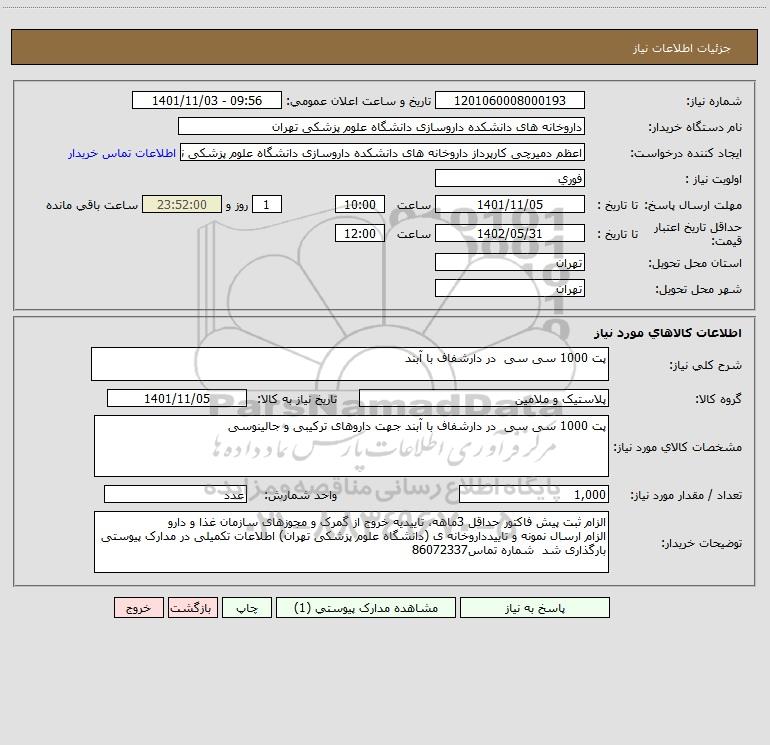Select the شماره نیاز field 1201060008000193
Screen dimensions: 770x745
510,100
